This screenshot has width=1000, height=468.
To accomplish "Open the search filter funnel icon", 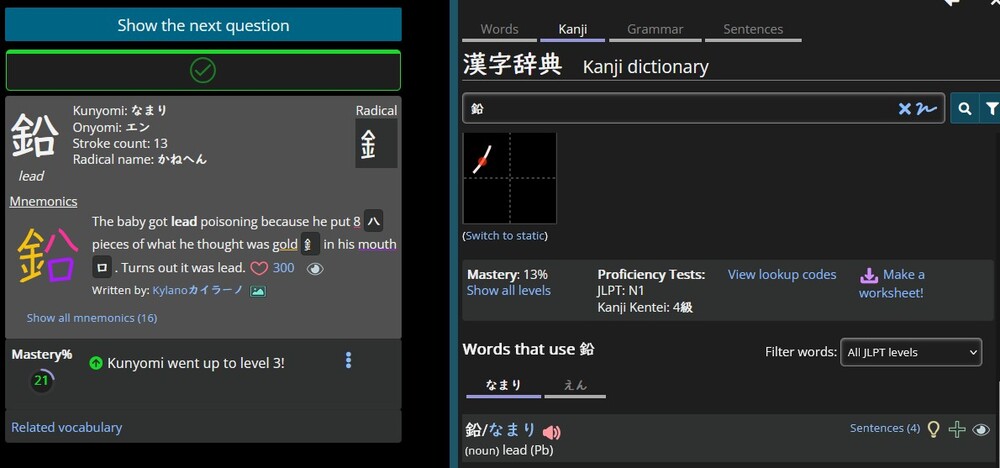I will [990, 109].
